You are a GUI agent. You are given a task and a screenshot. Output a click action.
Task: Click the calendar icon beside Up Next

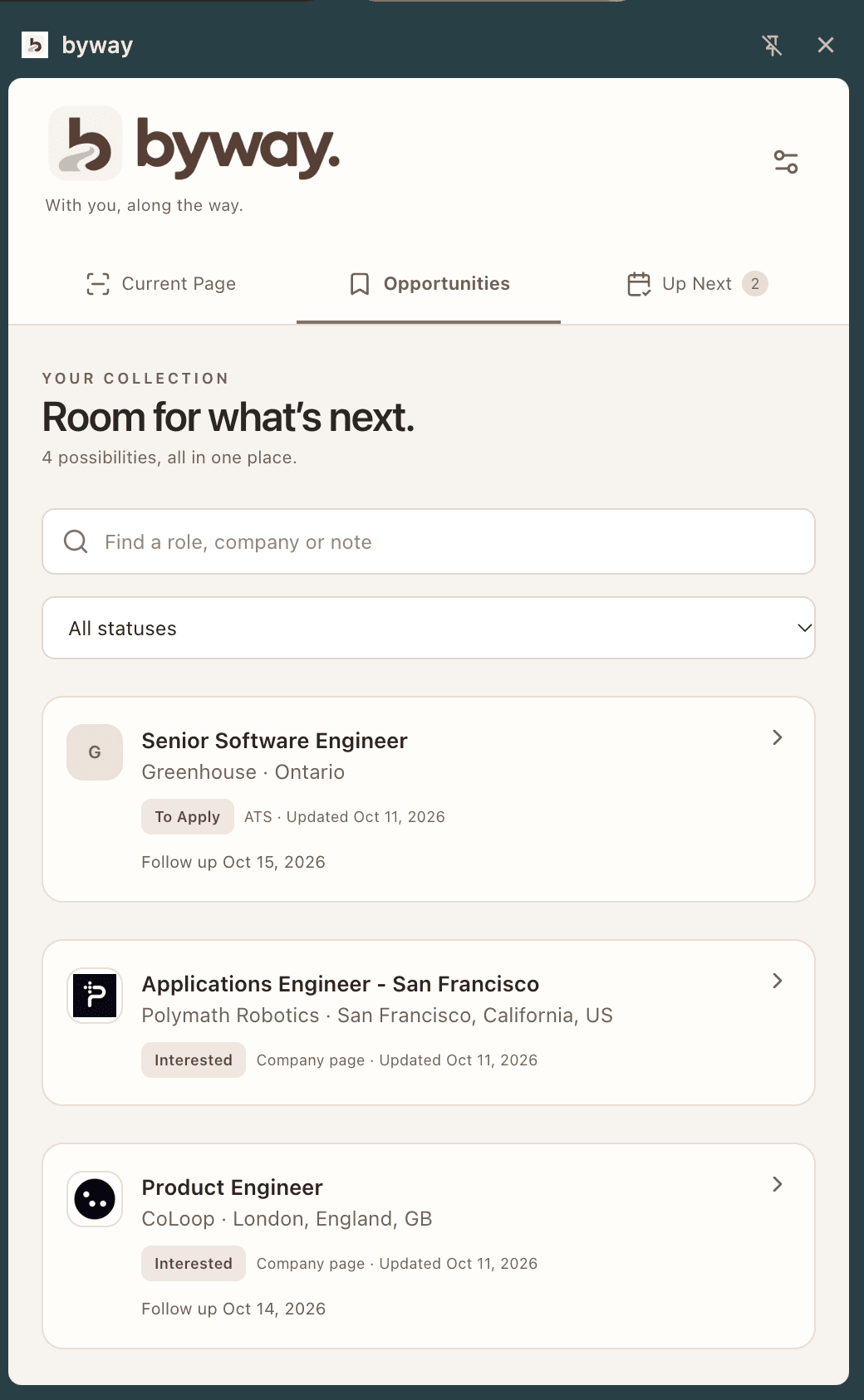point(639,284)
